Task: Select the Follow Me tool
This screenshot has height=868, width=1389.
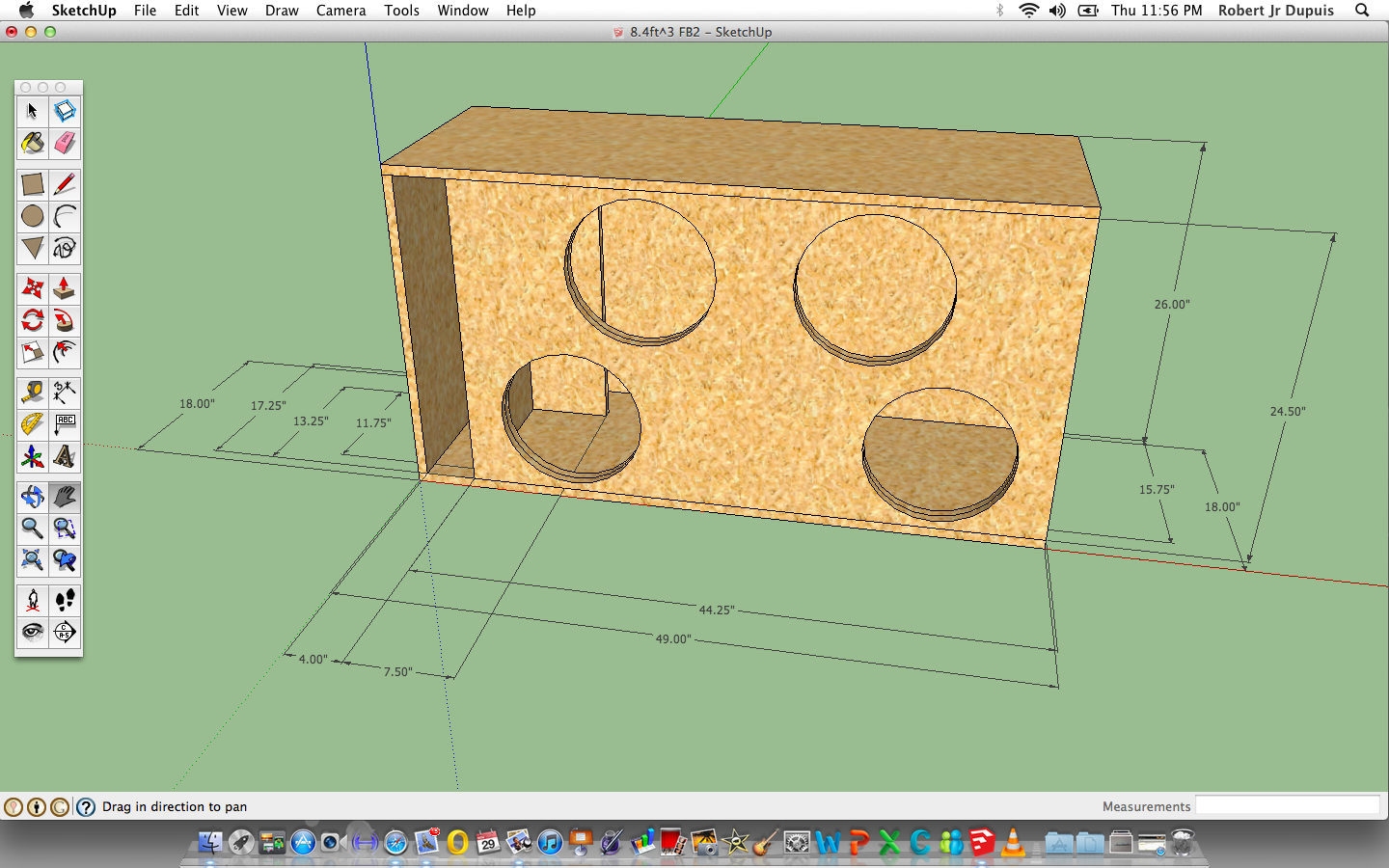Action: point(65,320)
